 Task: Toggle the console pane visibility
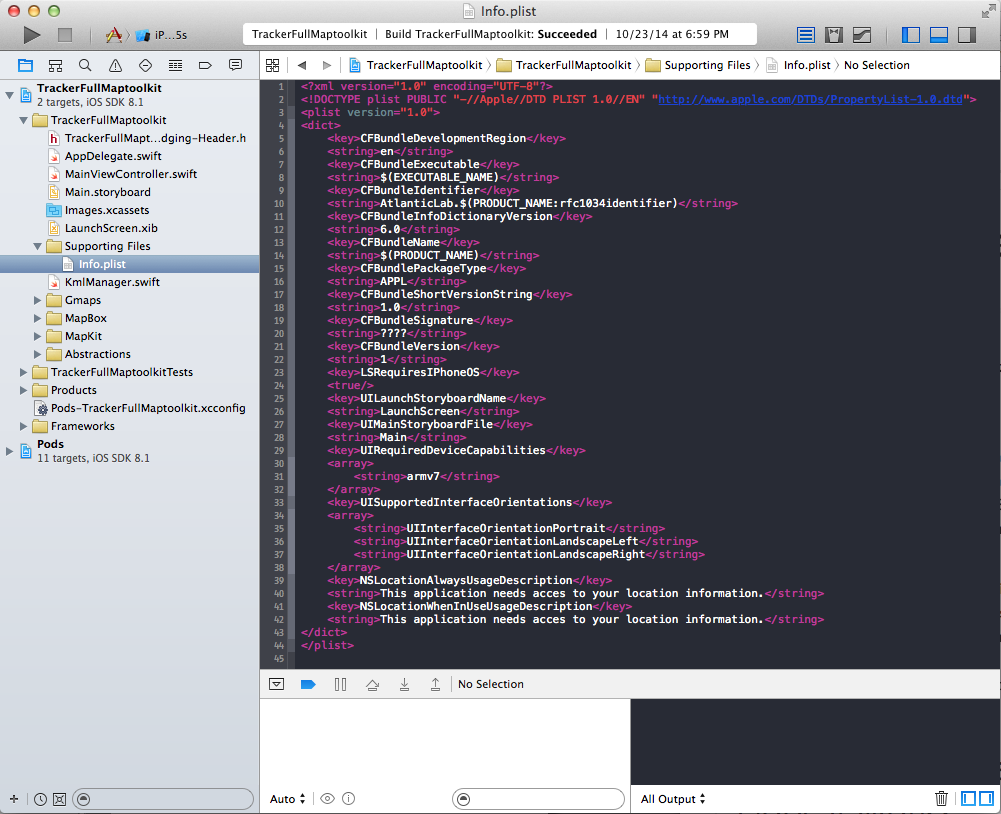tap(987, 798)
